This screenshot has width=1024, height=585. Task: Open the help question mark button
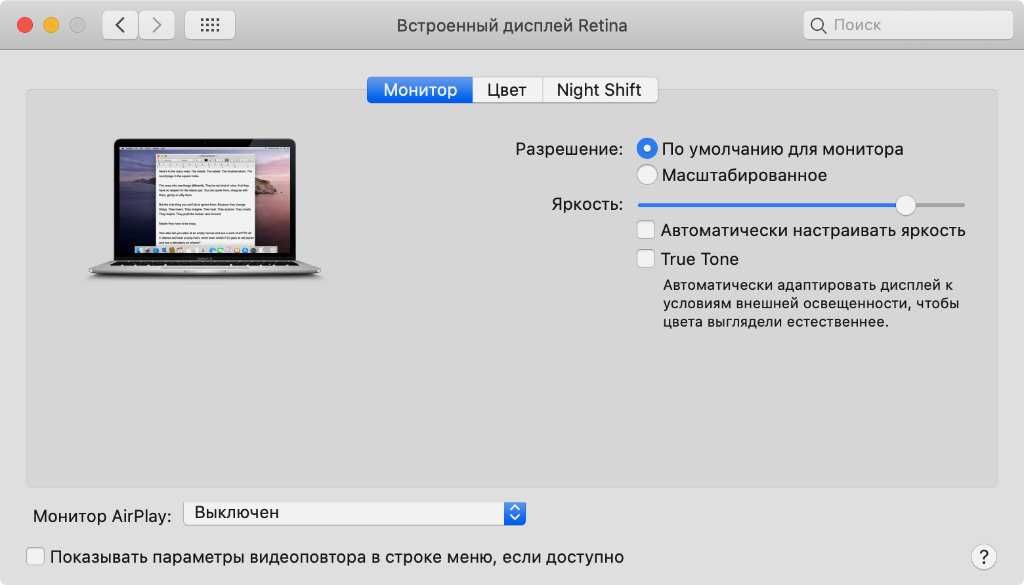(x=982, y=557)
